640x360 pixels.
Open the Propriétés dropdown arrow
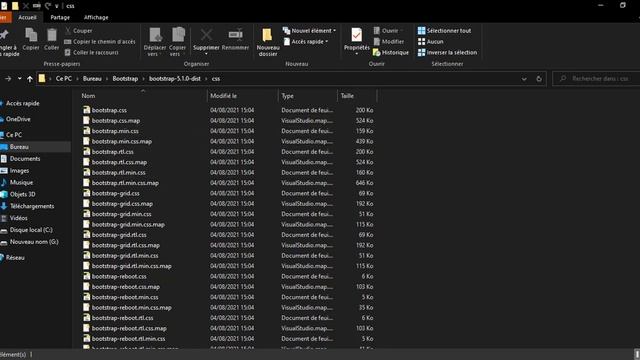pyautogui.click(x=356, y=54)
